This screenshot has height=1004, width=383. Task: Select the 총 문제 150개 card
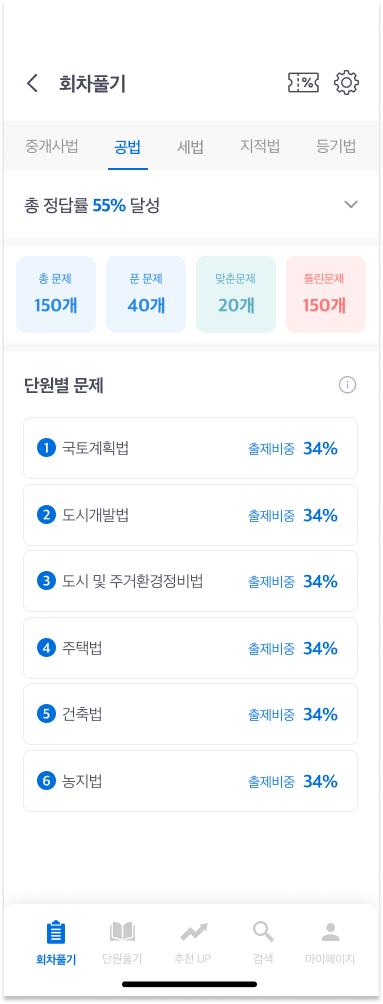point(56,295)
